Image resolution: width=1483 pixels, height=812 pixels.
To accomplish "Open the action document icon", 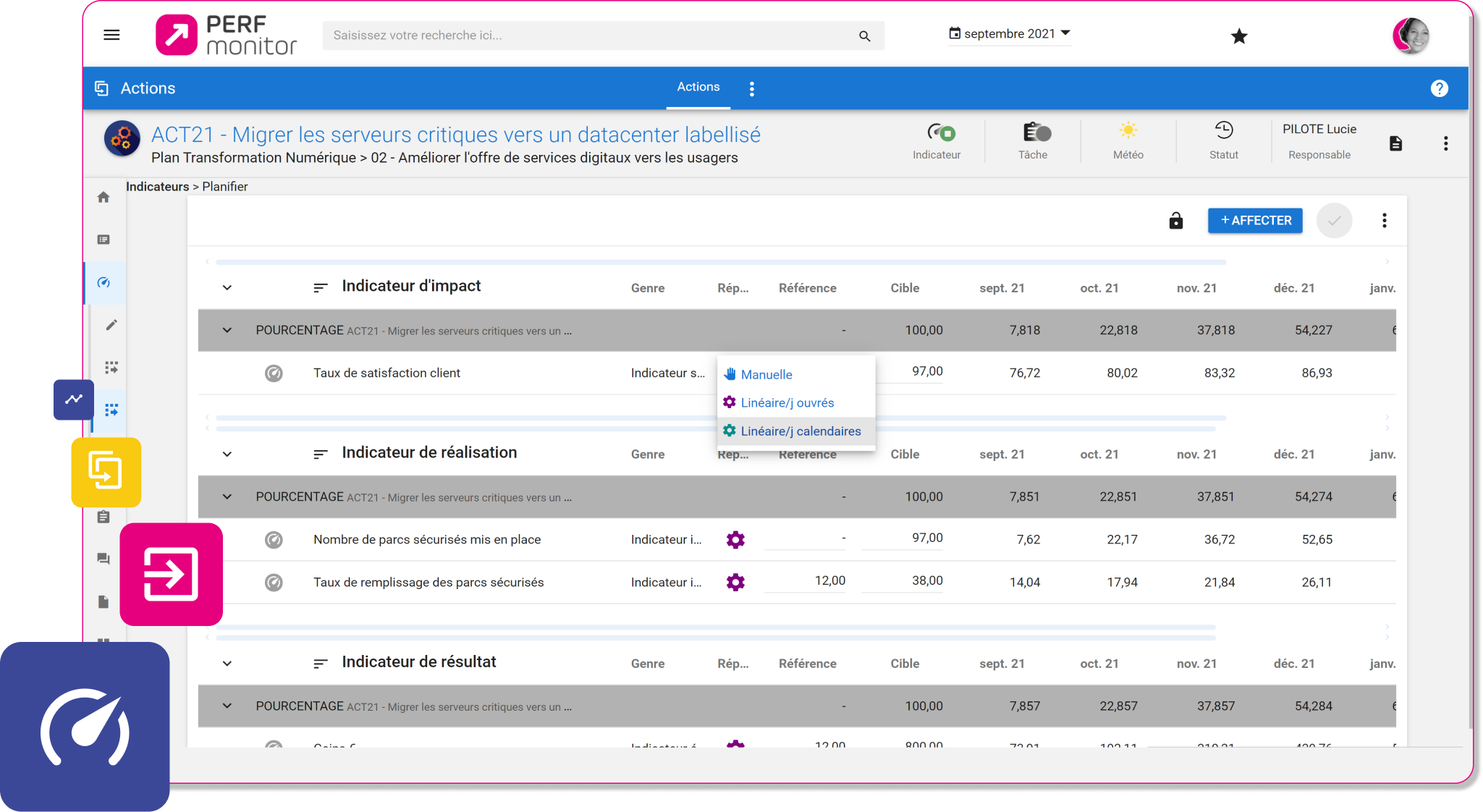I will [1395, 143].
